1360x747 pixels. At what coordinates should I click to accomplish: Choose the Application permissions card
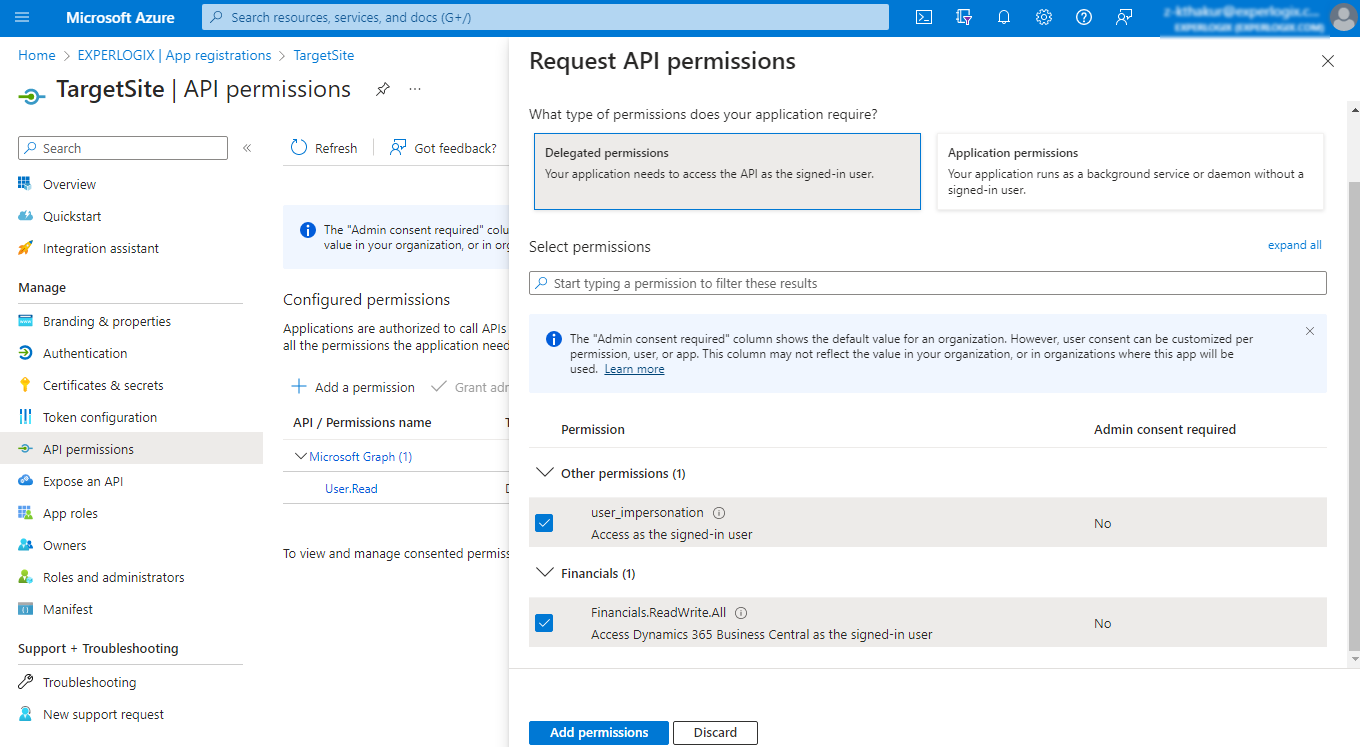[x=1130, y=172]
